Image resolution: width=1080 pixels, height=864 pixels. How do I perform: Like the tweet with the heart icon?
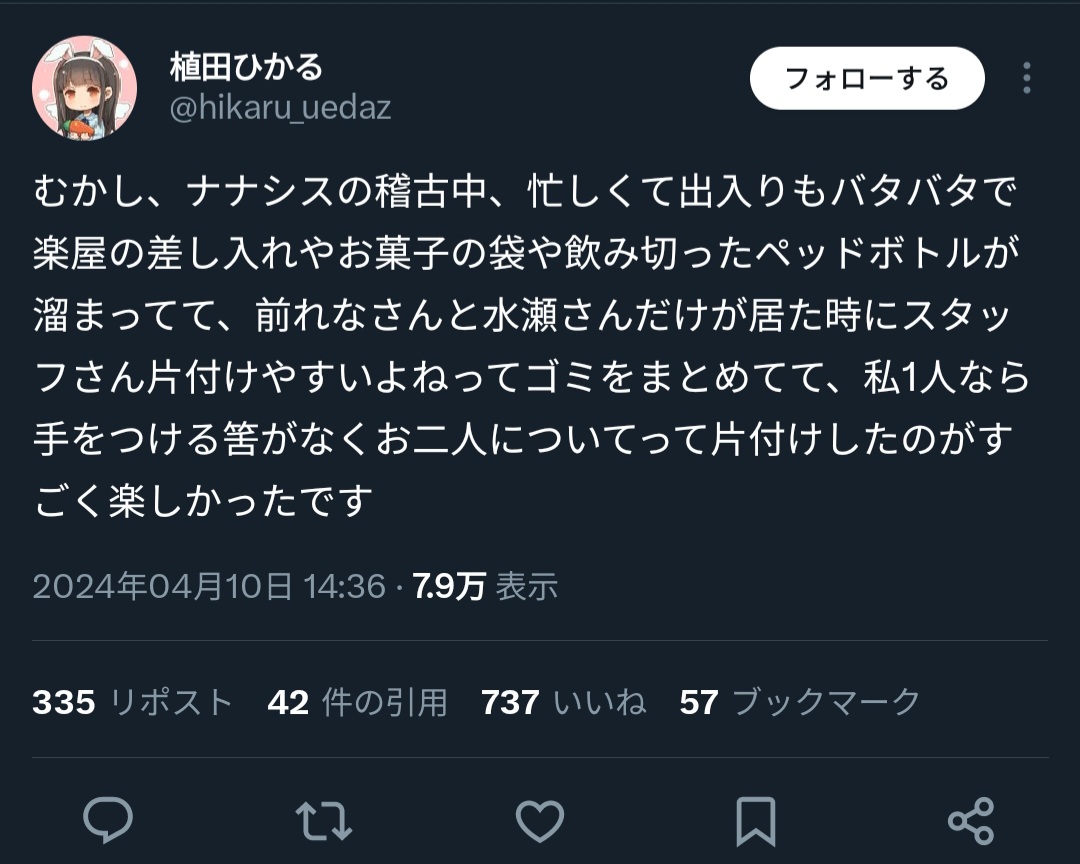(540, 821)
